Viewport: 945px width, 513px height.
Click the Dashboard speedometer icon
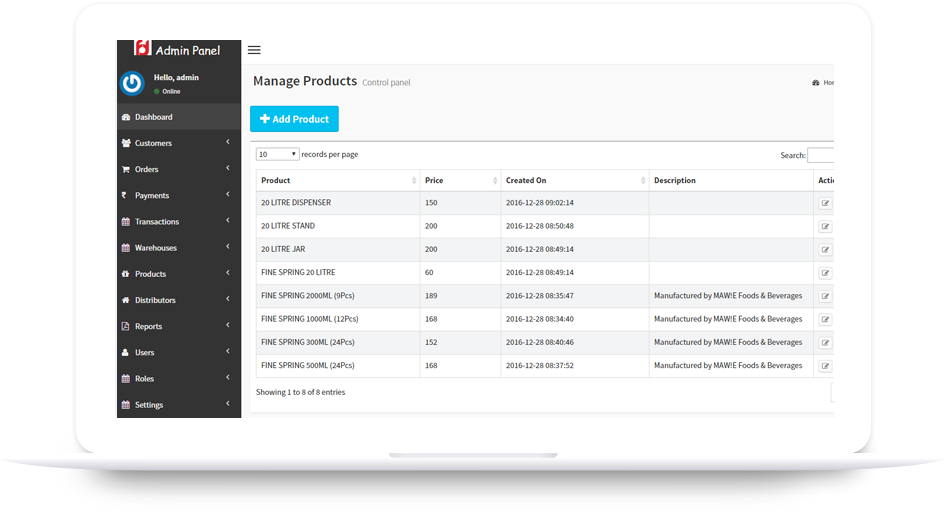[126, 117]
